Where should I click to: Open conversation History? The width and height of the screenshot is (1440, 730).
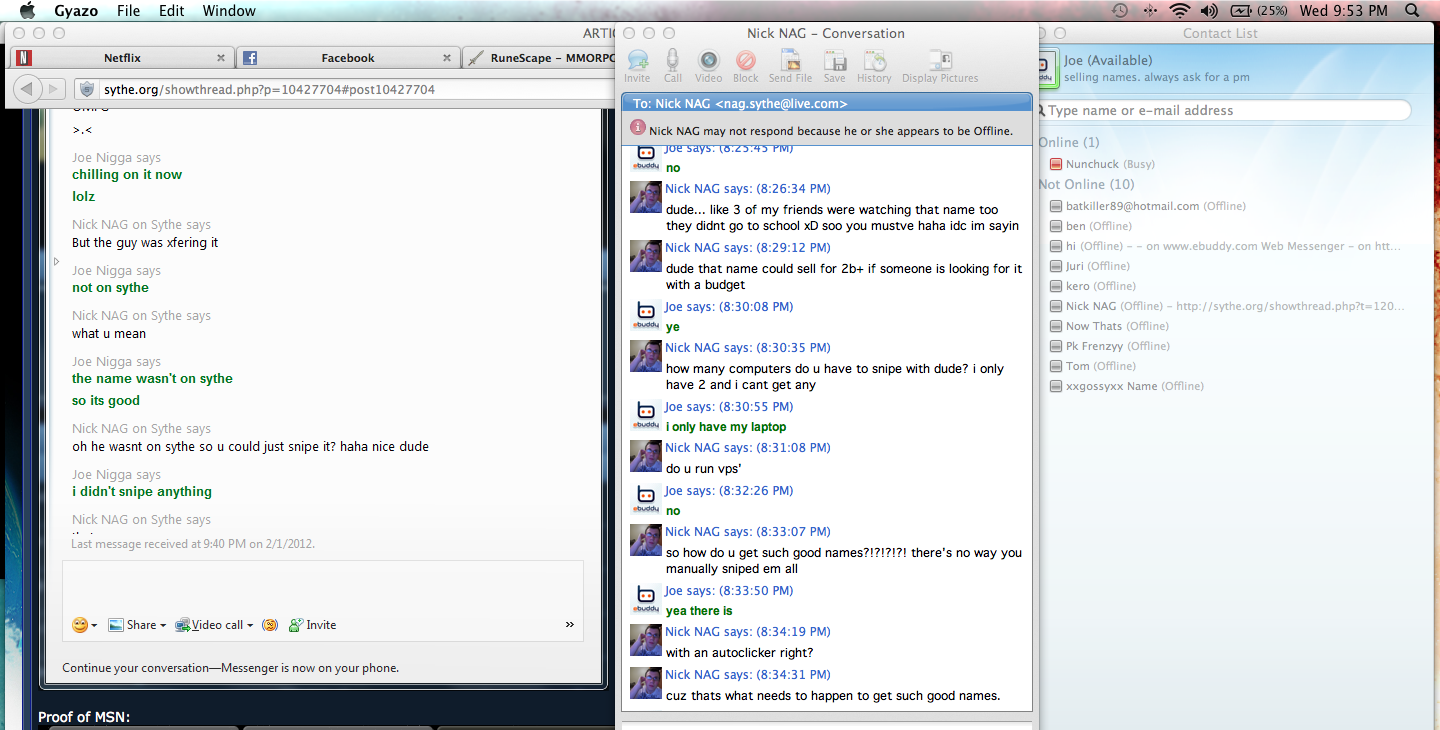pos(874,66)
